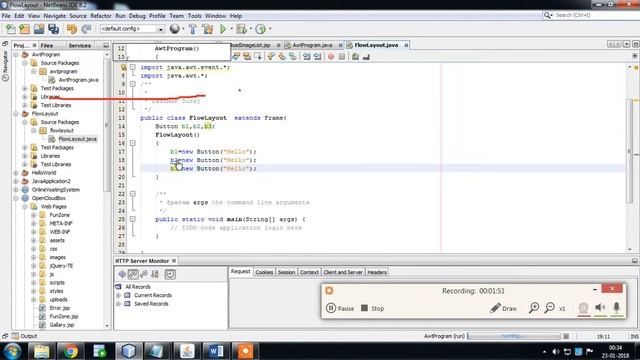The image size is (640, 360).
Task: Toggle the wrench icon in HTTP Monitor toolbar
Action: [144, 274]
